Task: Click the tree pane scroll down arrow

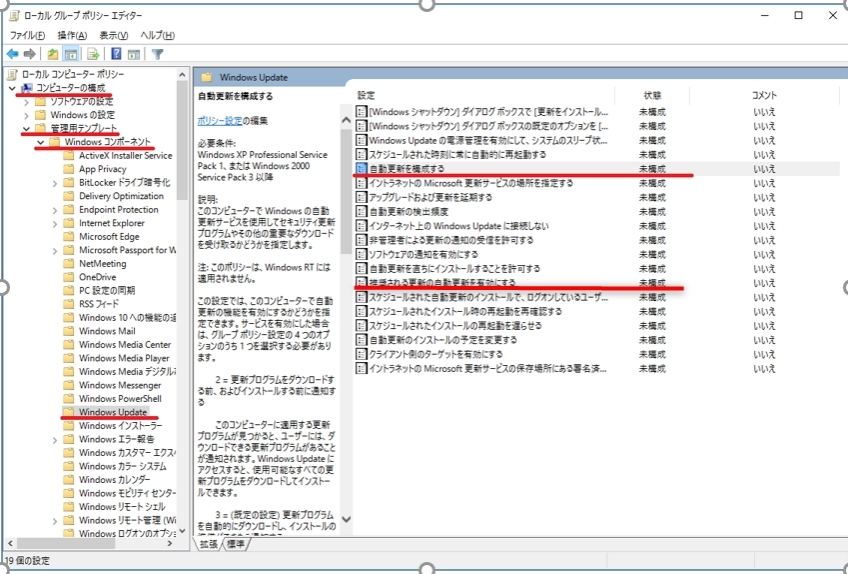Action: tap(182, 531)
